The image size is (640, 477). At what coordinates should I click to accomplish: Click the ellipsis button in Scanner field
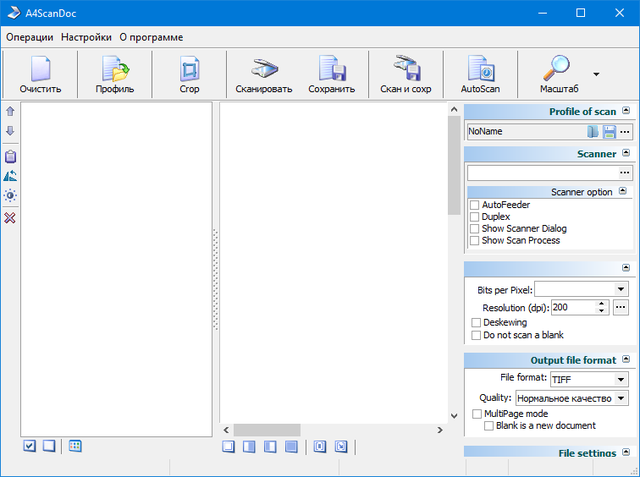[x=625, y=173]
